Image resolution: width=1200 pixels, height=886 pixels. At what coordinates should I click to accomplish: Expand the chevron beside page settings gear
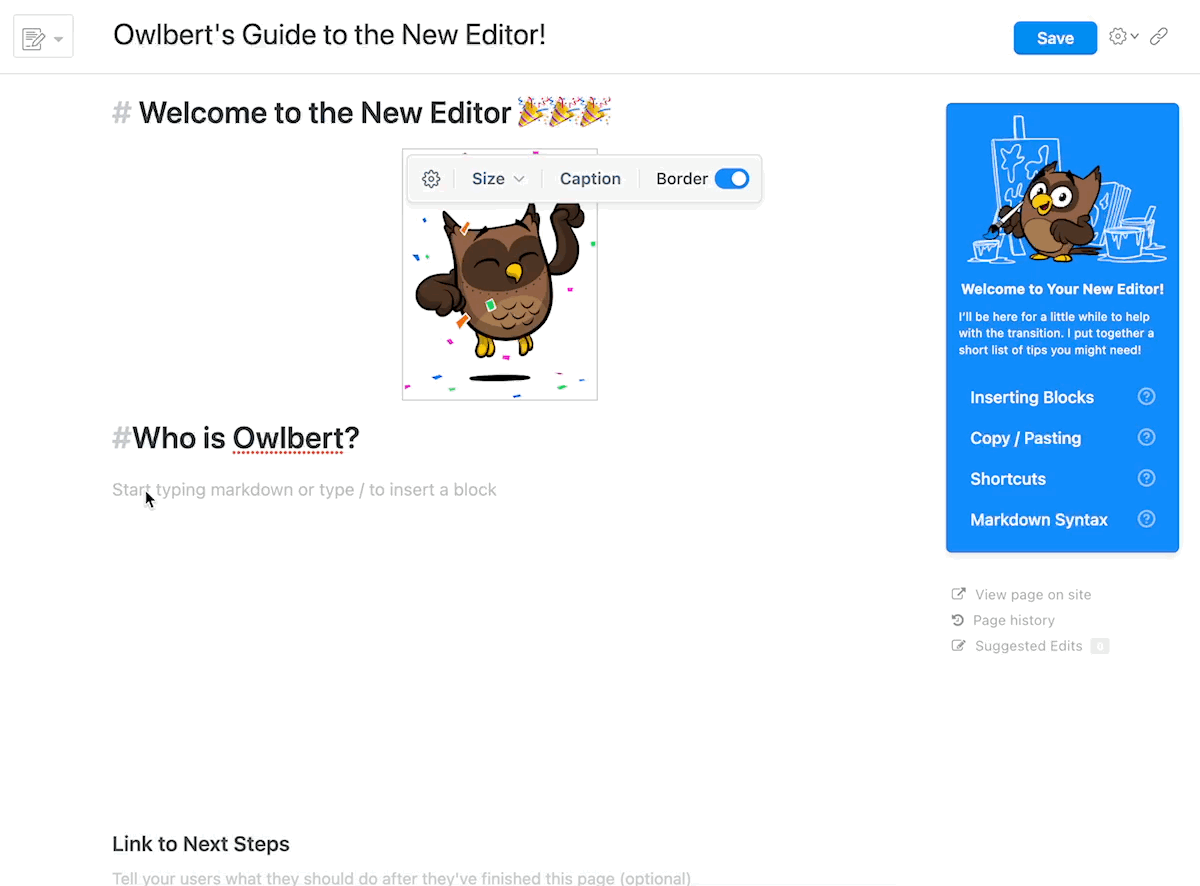click(x=1134, y=37)
